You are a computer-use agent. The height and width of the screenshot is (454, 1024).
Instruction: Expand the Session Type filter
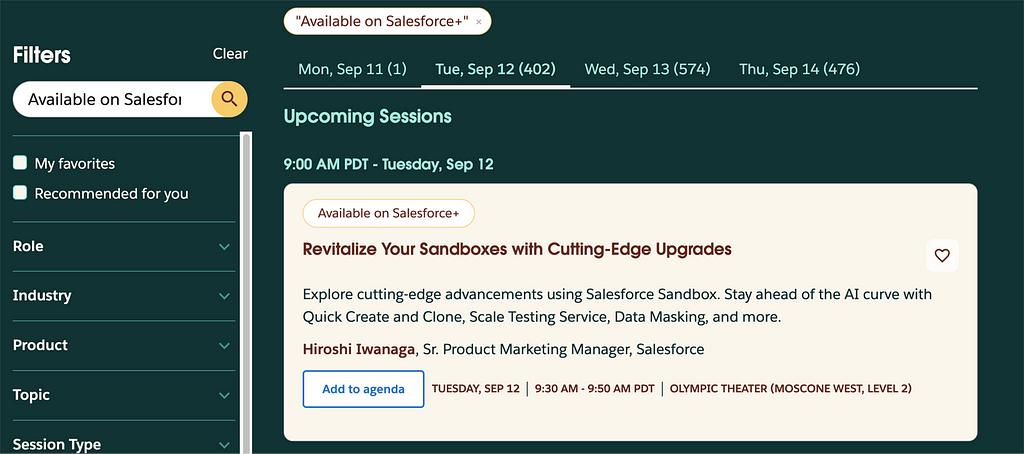(223, 444)
